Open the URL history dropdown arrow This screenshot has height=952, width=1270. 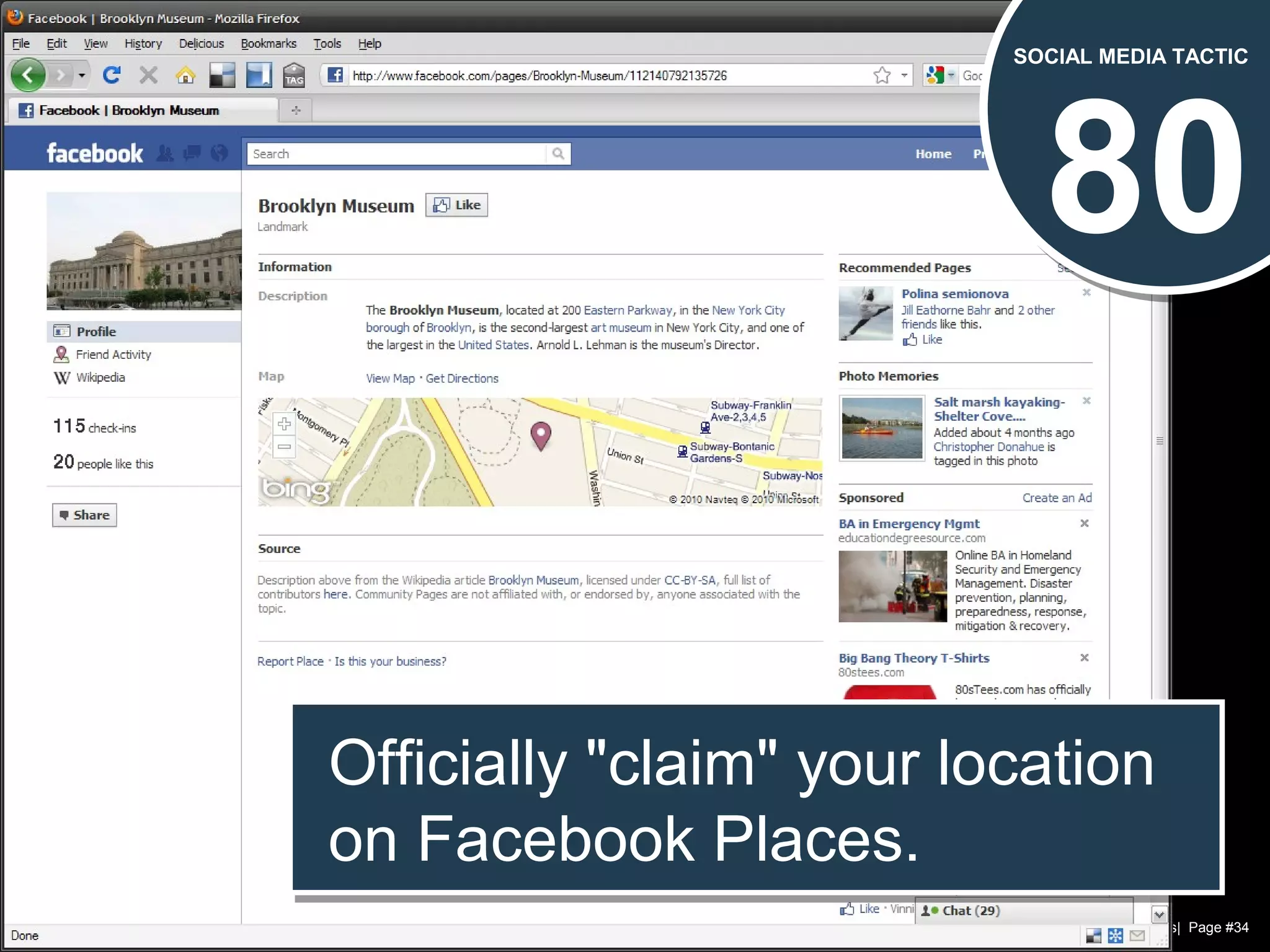pyautogui.click(x=904, y=76)
